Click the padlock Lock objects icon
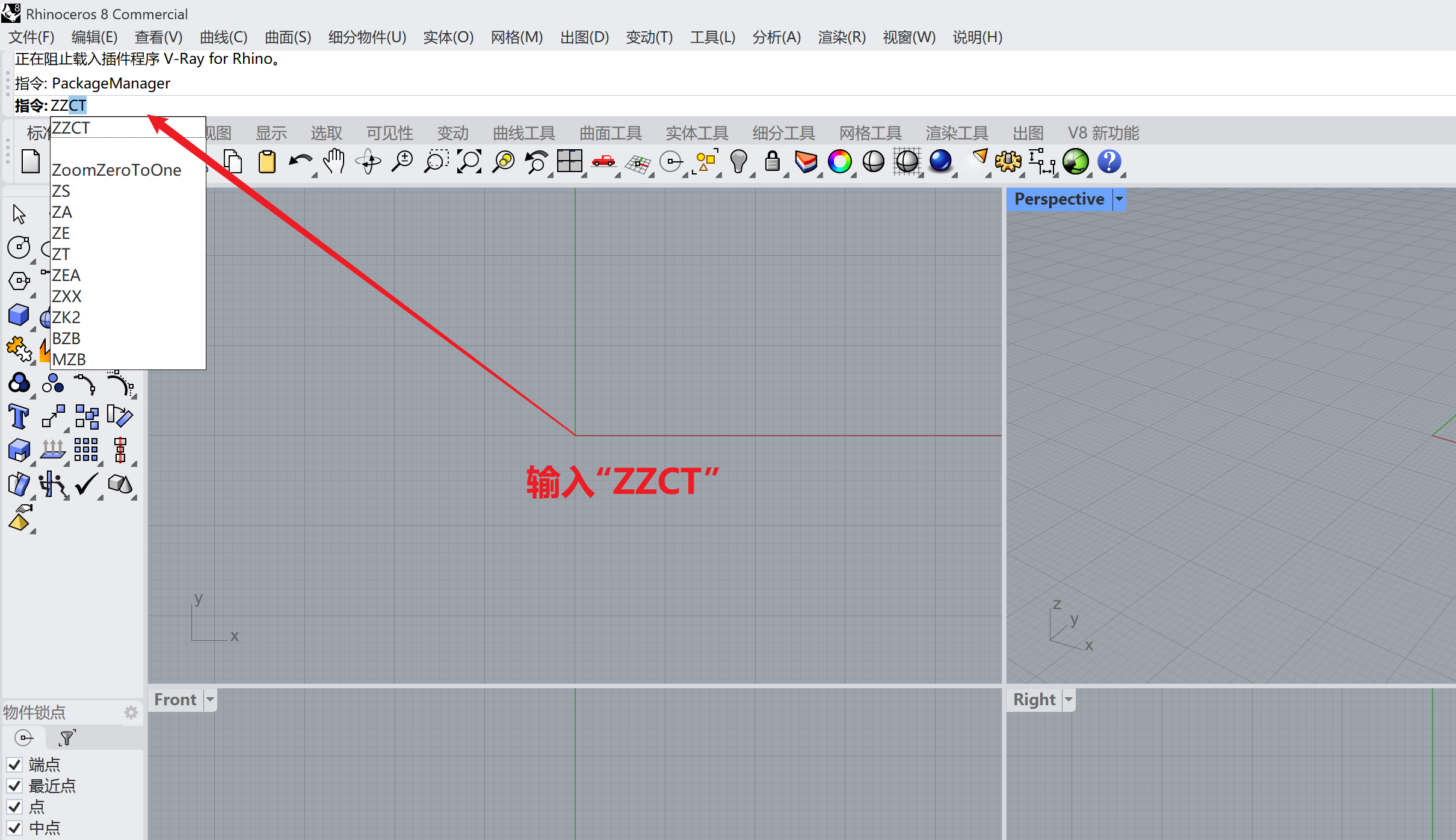Image resolution: width=1456 pixels, height=840 pixels. click(x=772, y=162)
